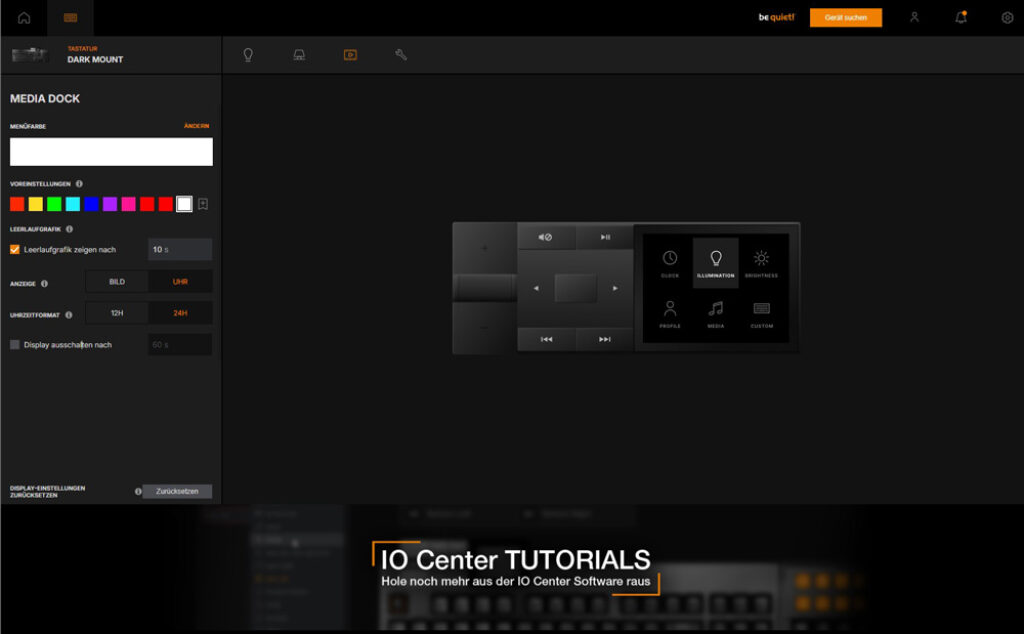
Task: Show info for Display-Einstellungen zurücksetzen
Action: click(138, 492)
